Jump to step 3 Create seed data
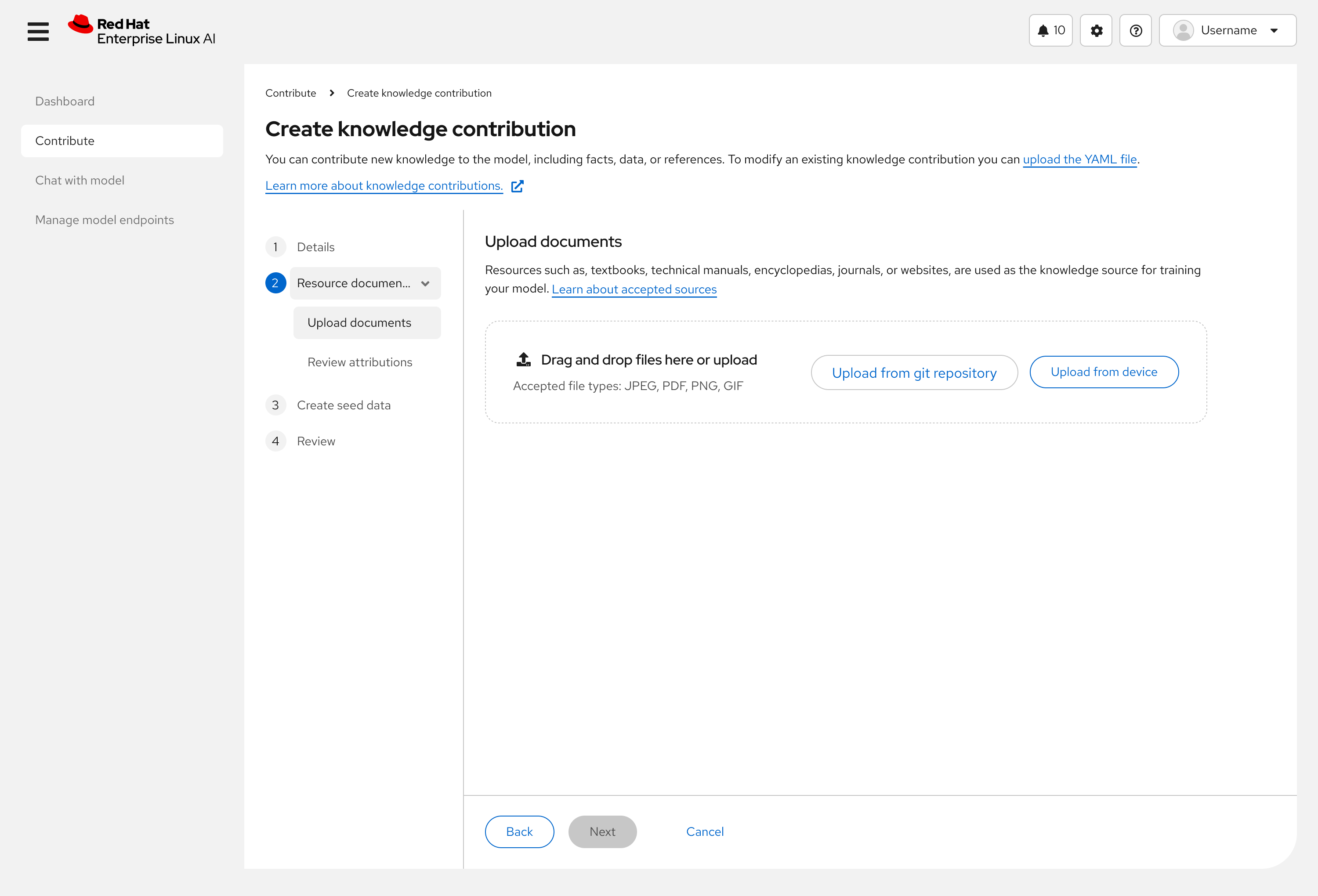Image resolution: width=1318 pixels, height=896 pixels. [x=343, y=405]
